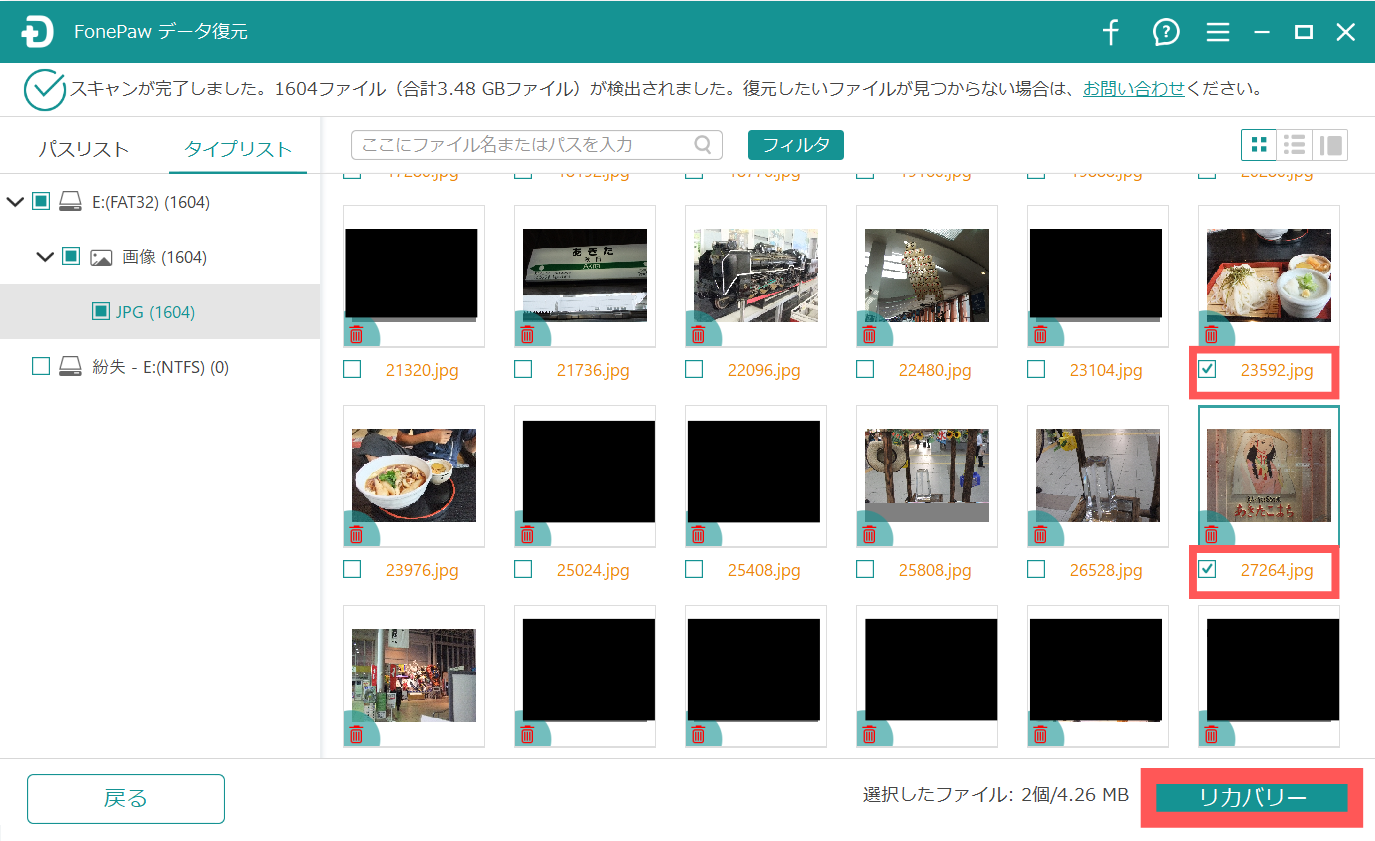Collapse the E:(FAT32) drive tree
1375x841 pixels.
pos(15,202)
